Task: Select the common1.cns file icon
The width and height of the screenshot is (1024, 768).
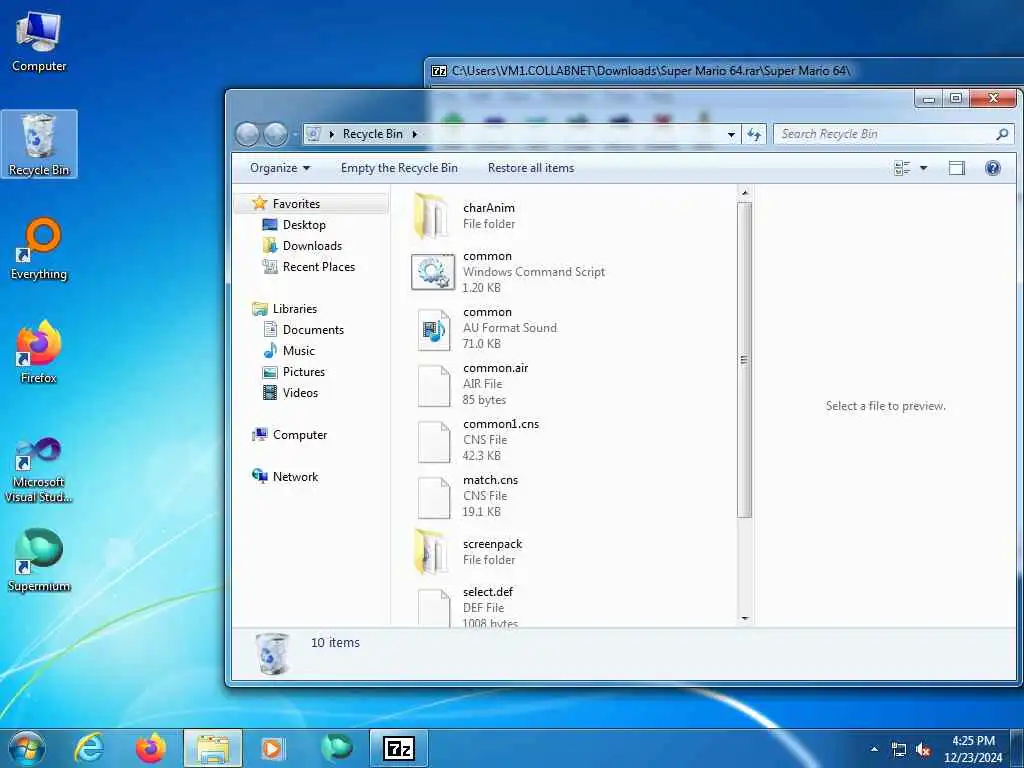Action: [x=434, y=441]
